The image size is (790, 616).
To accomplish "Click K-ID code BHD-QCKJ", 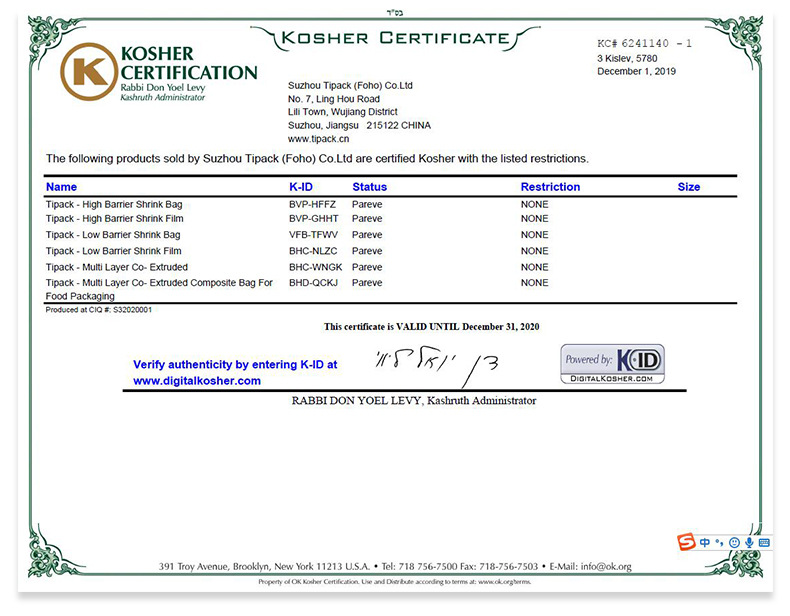I will click(x=313, y=283).
